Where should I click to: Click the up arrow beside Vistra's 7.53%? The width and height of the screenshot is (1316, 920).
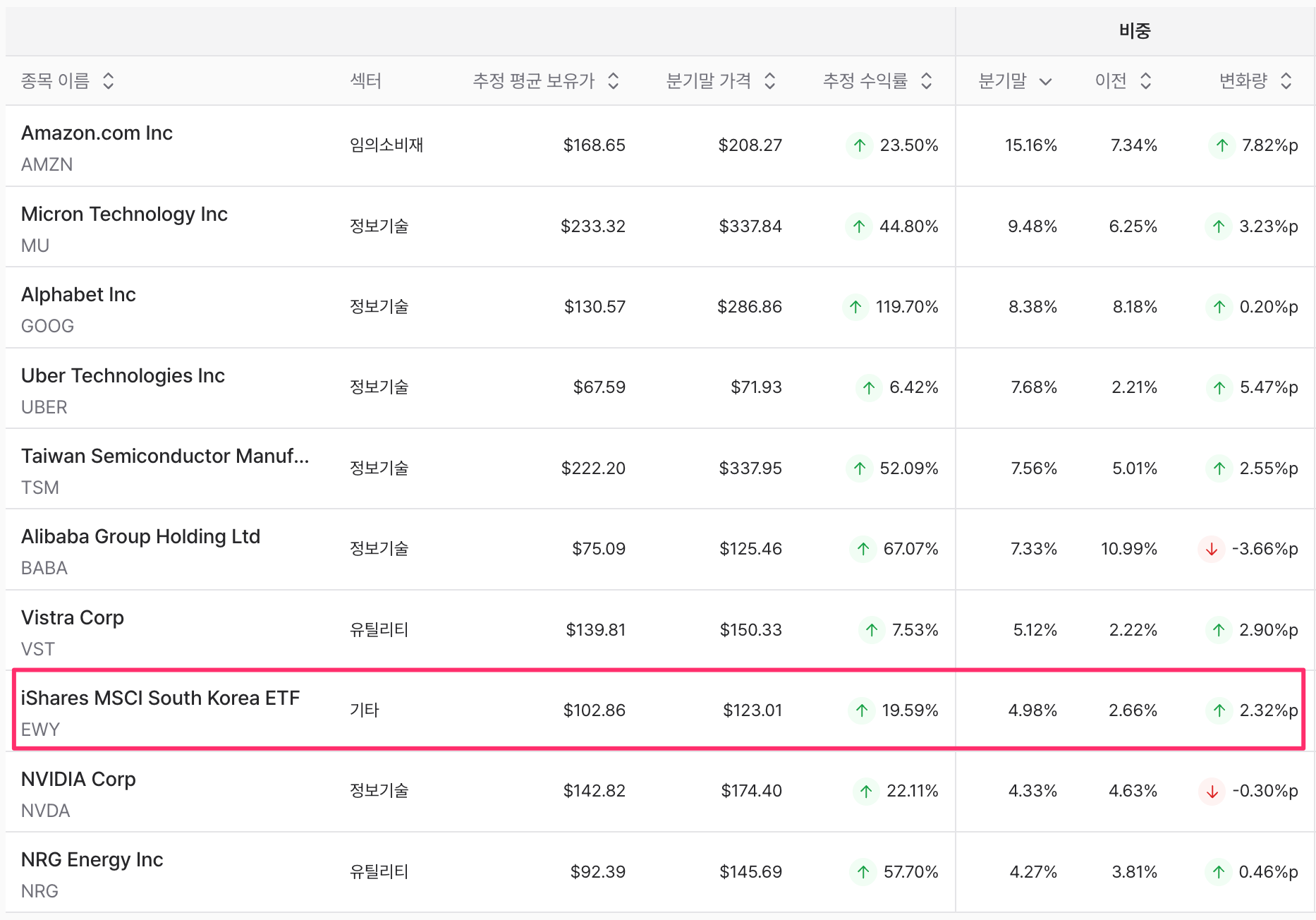point(872,630)
